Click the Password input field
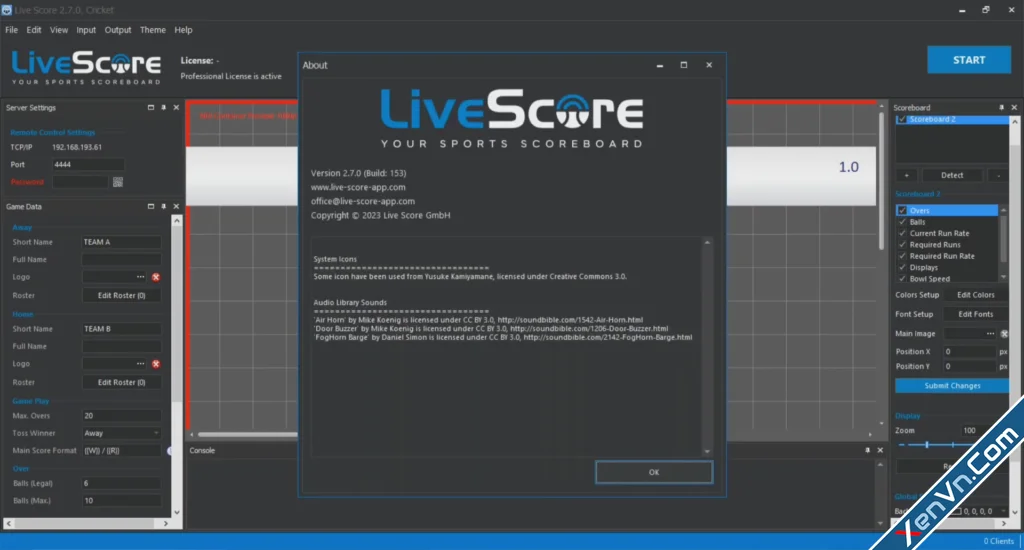This screenshot has height=550, width=1024. (80, 182)
